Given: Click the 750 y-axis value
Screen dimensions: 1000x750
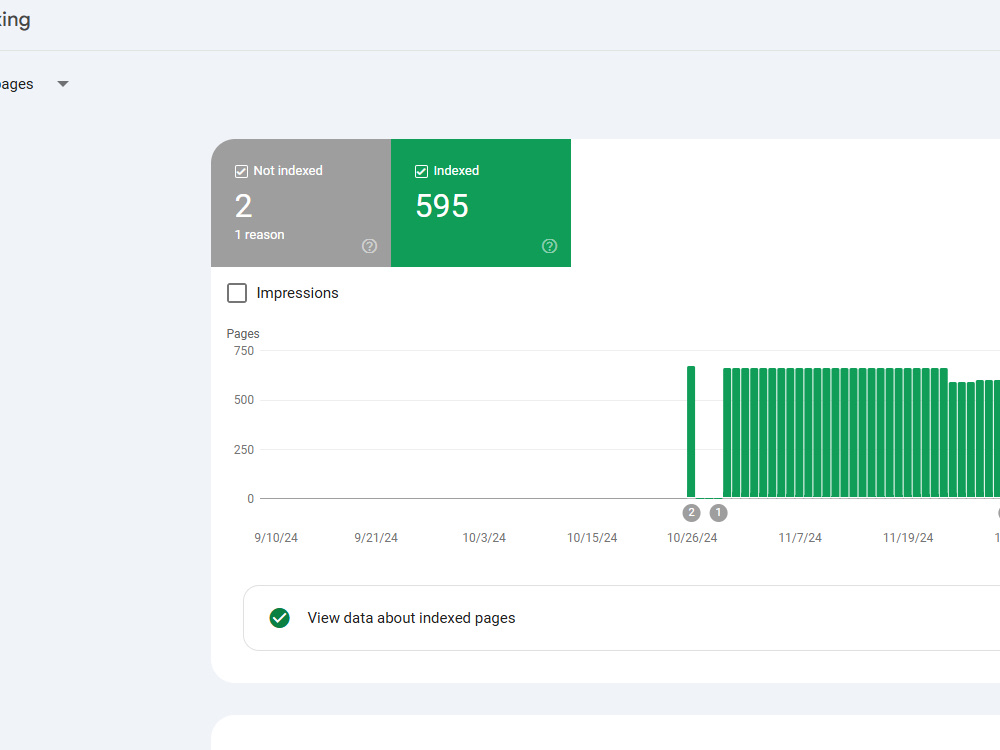Looking at the screenshot, I should click(x=244, y=351).
